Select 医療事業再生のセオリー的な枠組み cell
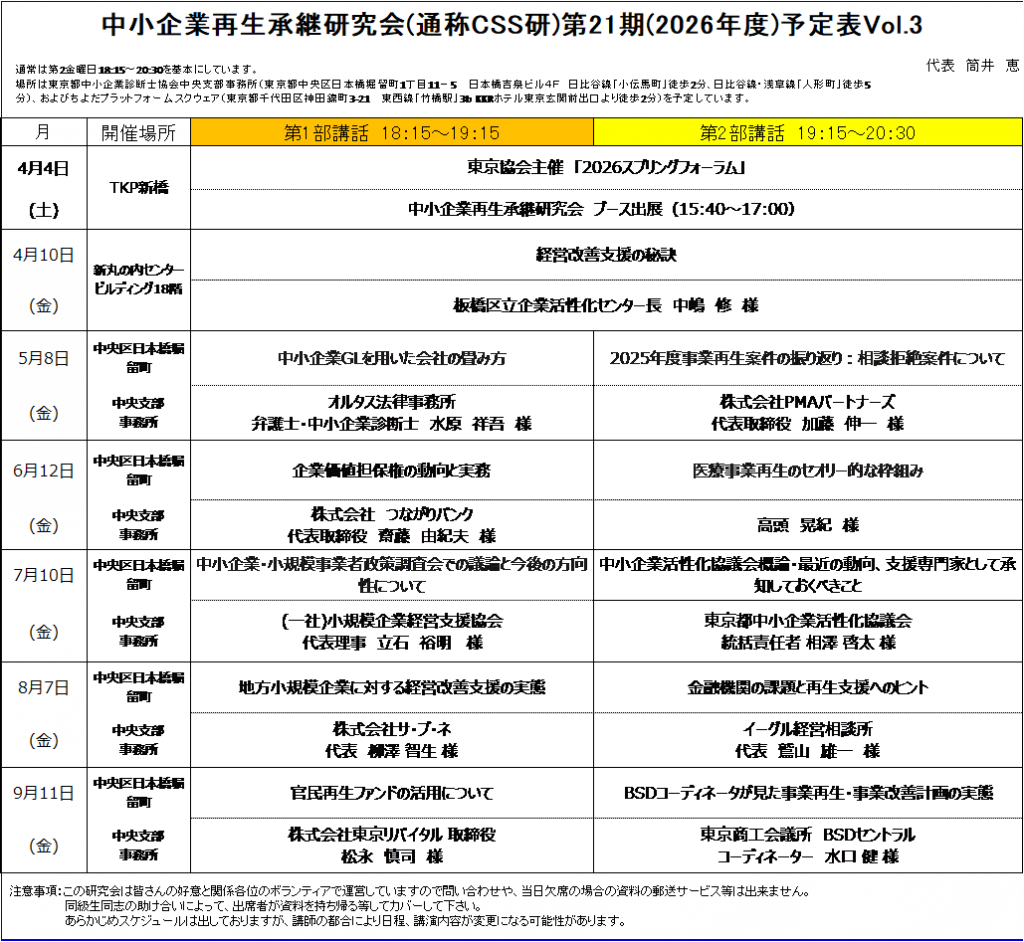 pyautogui.click(x=808, y=470)
